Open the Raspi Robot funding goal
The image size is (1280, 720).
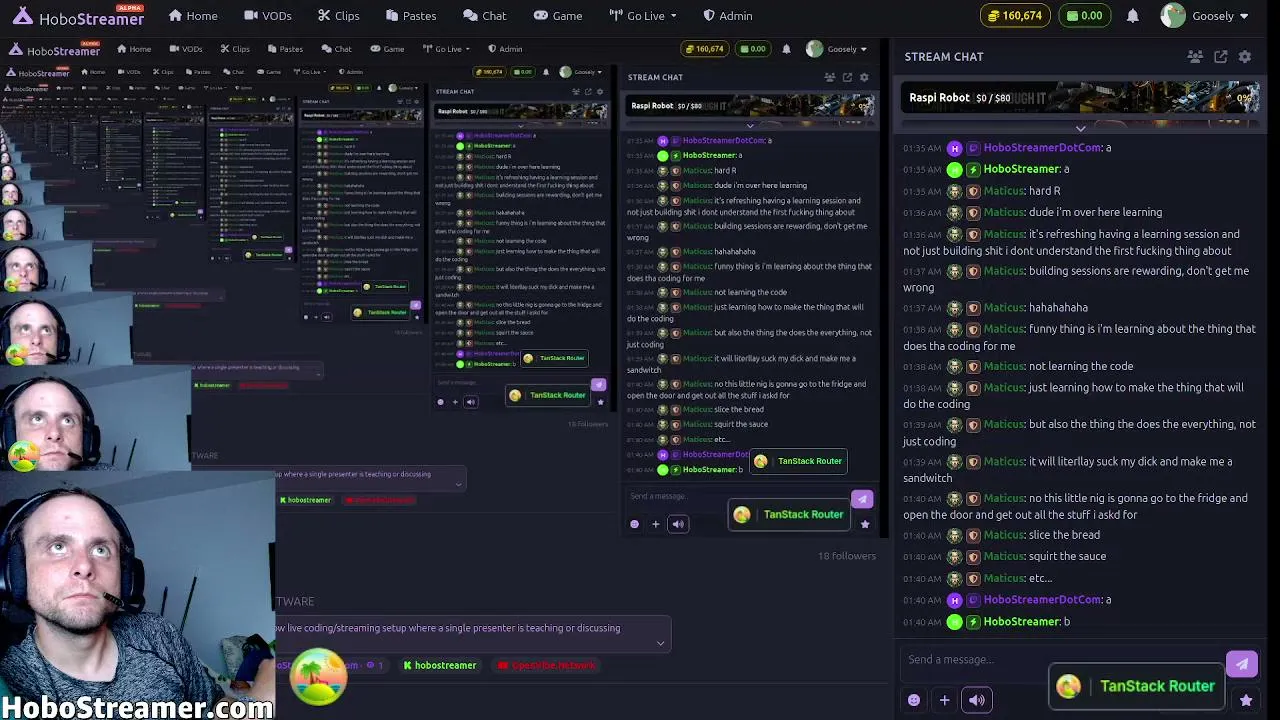1080,98
